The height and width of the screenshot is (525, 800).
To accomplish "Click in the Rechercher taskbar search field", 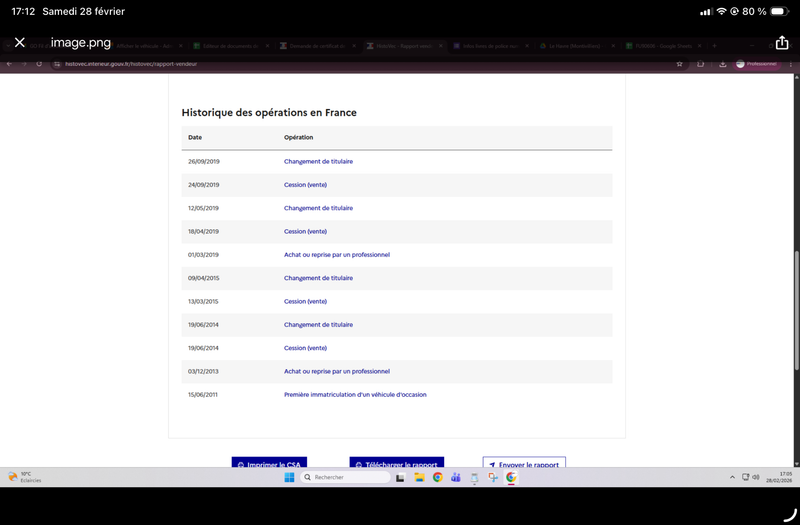I will [x=345, y=477].
